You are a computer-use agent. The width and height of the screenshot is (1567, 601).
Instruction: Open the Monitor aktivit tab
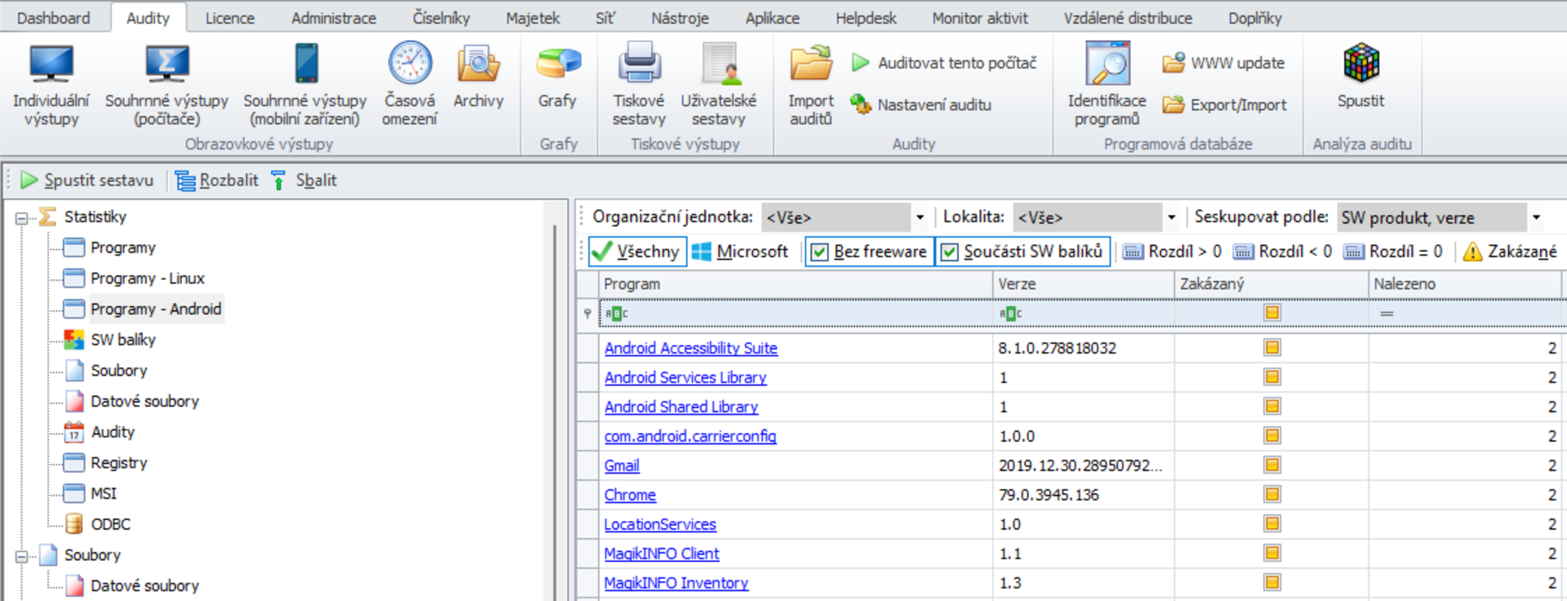981,18
